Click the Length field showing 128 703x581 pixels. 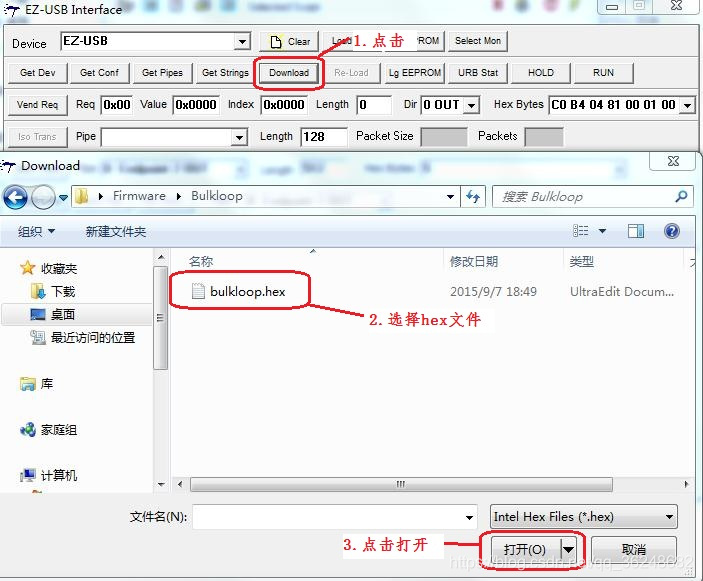[324, 137]
